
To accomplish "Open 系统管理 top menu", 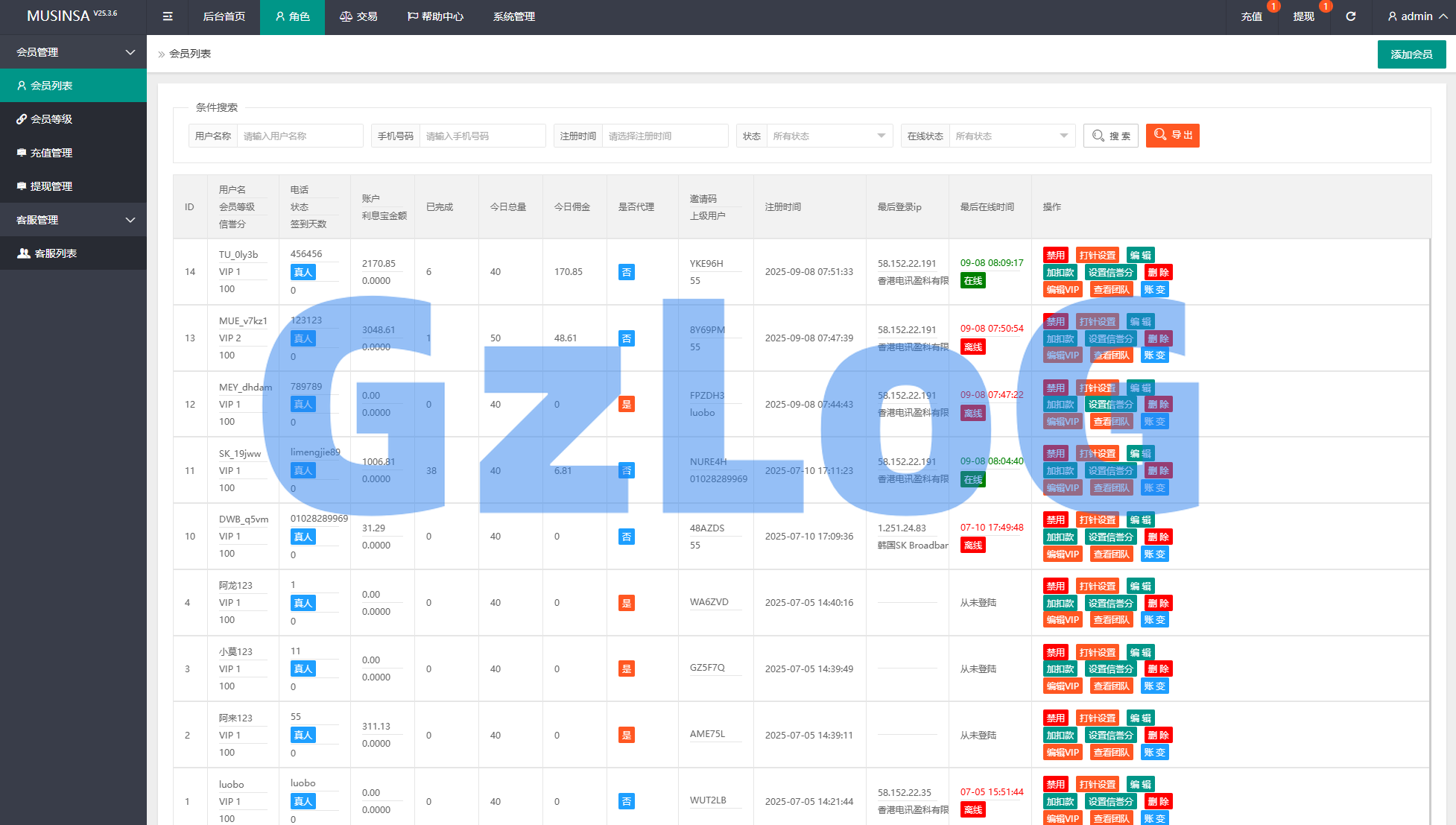I will click(513, 16).
